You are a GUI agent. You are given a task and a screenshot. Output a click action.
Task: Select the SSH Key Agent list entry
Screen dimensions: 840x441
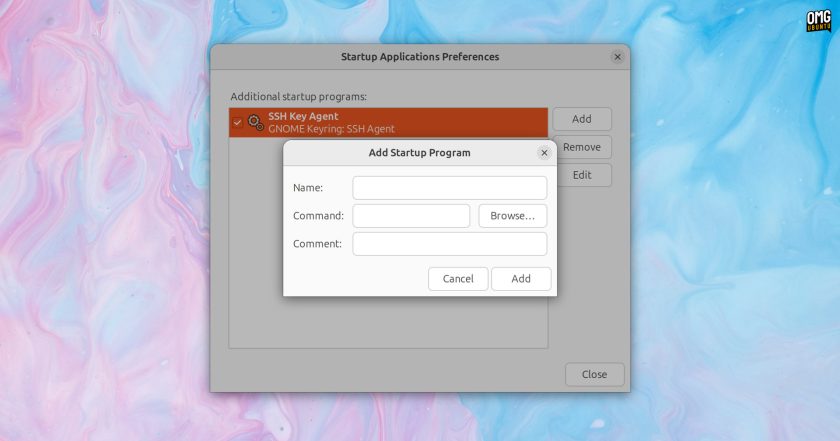click(388, 123)
